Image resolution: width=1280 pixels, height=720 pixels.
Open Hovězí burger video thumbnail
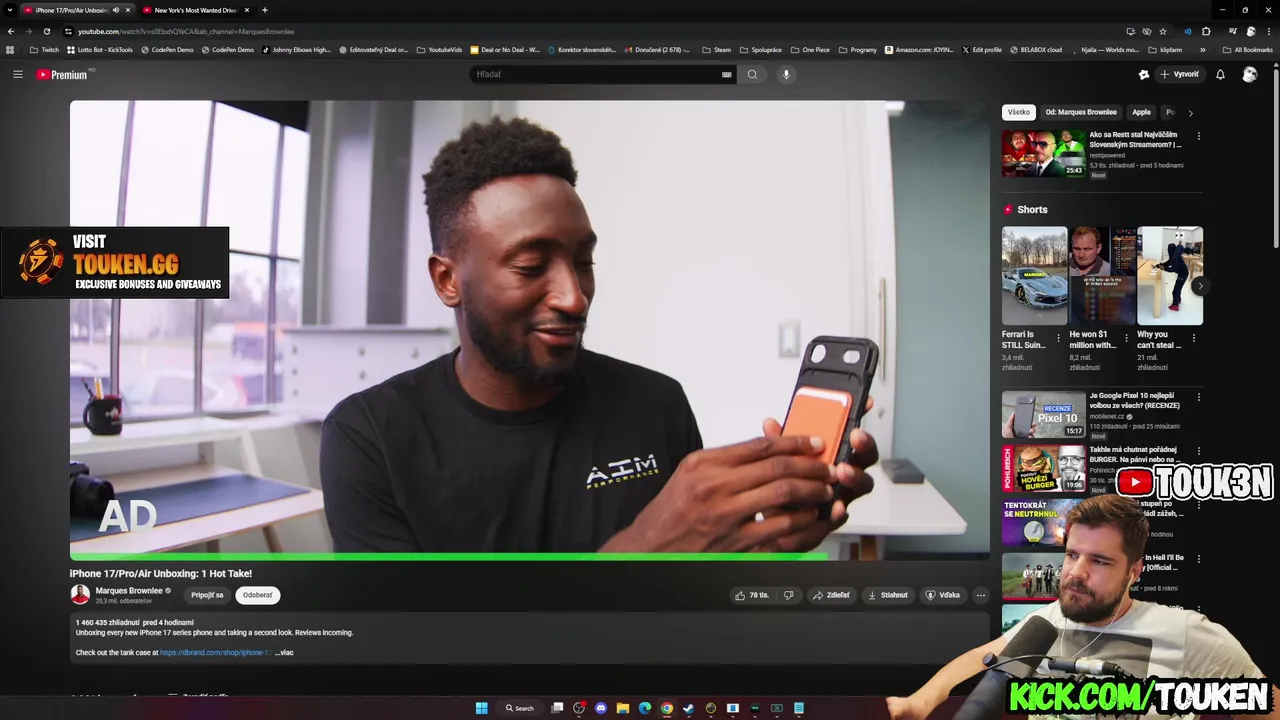coord(1043,469)
